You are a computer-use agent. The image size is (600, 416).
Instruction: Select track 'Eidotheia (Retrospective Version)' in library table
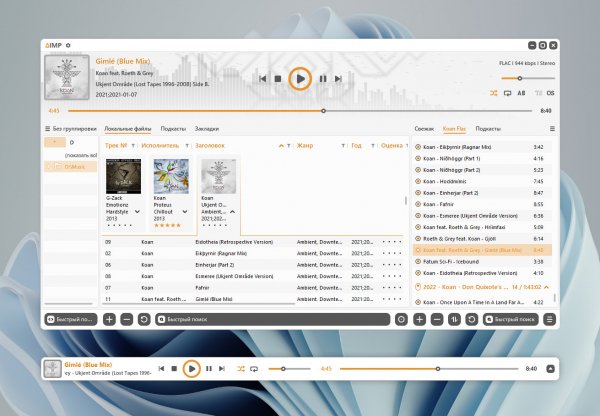(x=253, y=242)
